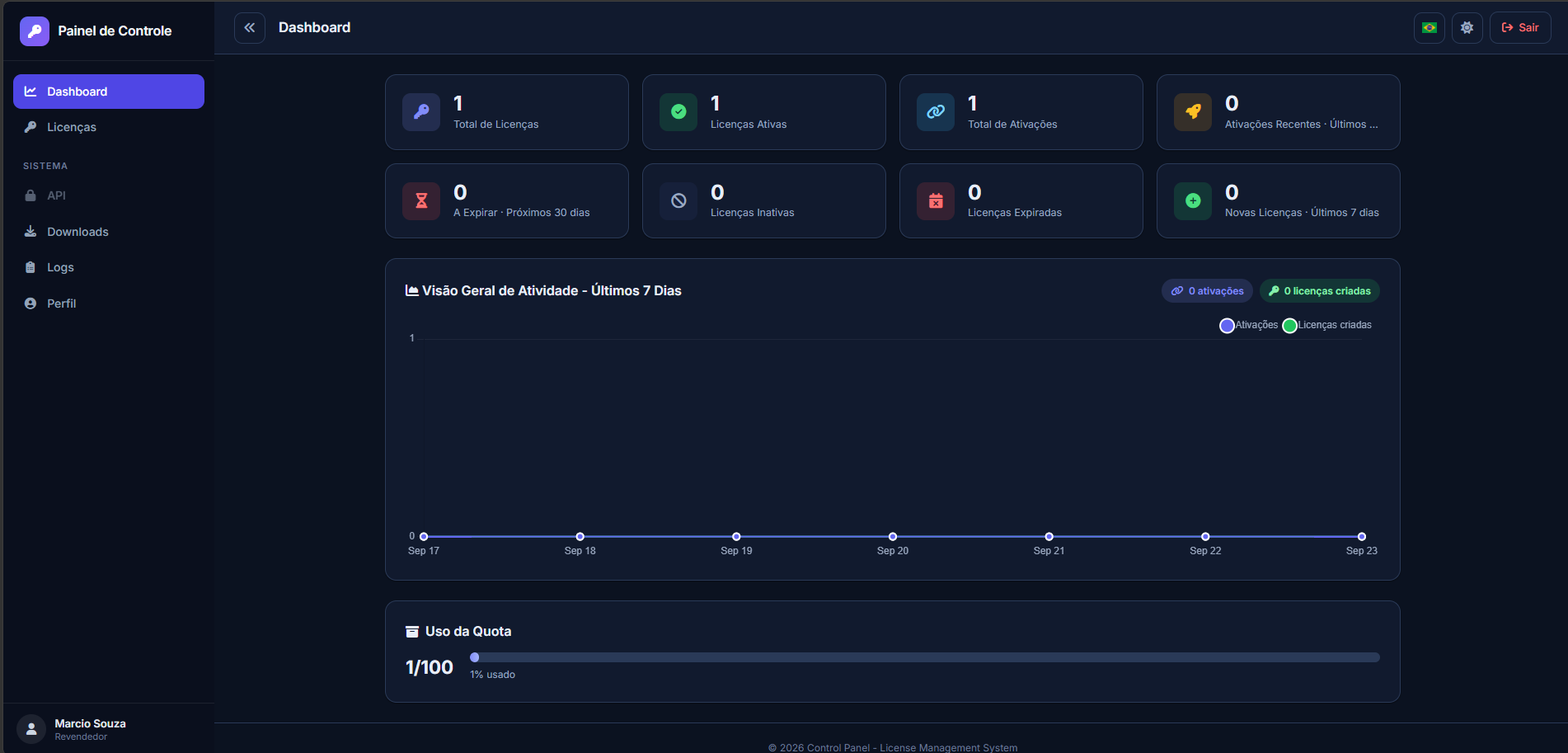Viewport: 1568px width, 753px height.
Task: Click the Sep 20 chart data point
Action: pyautogui.click(x=893, y=537)
